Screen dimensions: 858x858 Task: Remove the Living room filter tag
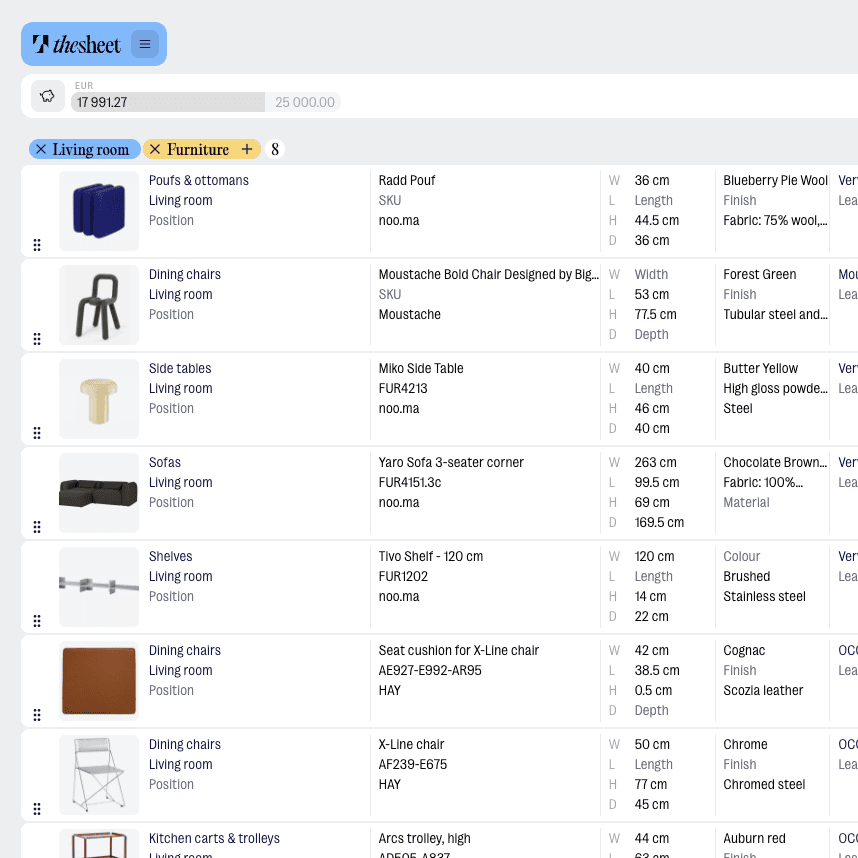click(x=41, y=149)
